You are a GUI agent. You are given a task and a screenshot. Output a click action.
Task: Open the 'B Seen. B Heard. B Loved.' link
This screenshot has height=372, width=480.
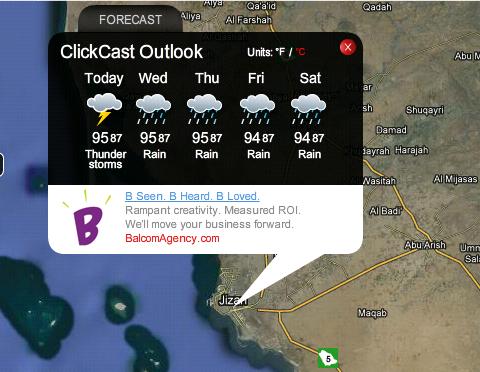click(192, 196)
